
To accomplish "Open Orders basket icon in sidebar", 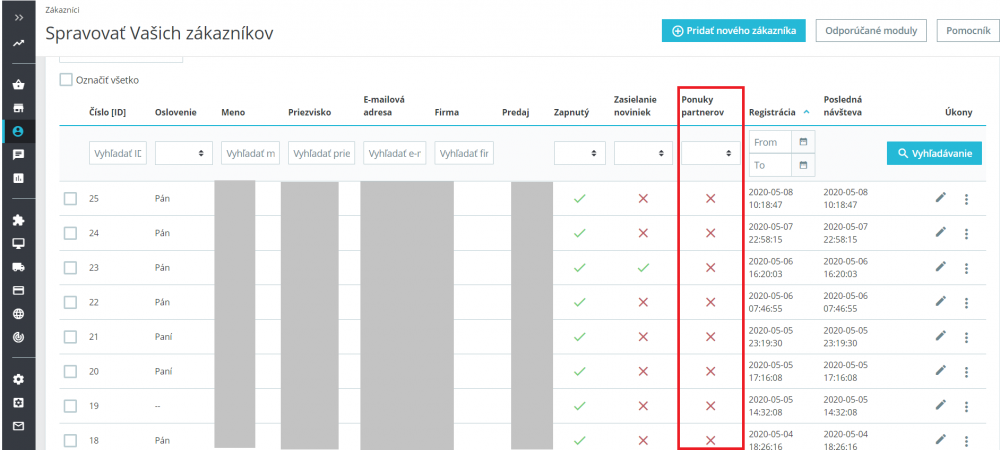I will (18, 84).
